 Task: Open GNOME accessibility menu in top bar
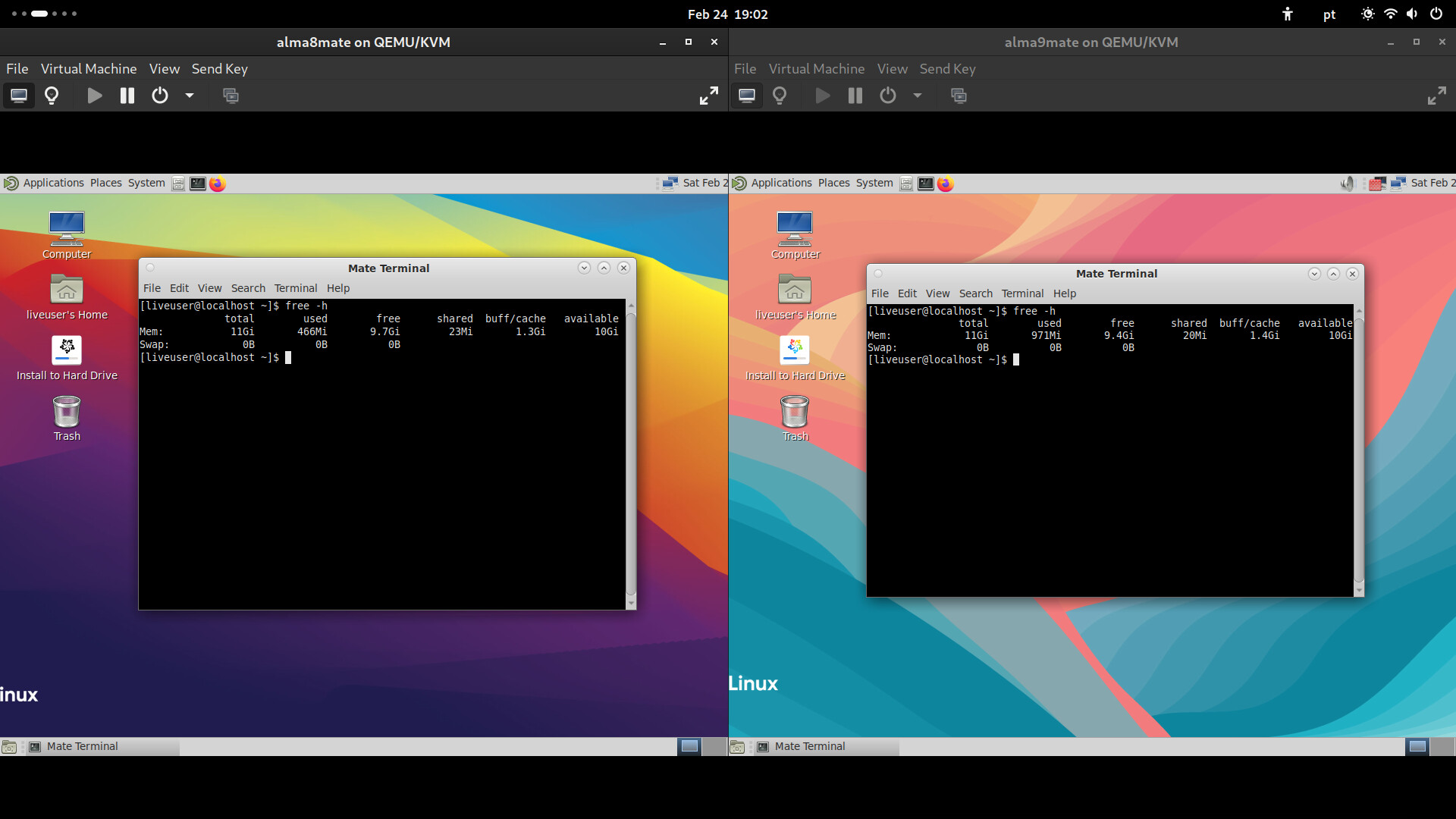click(1287, 14)
